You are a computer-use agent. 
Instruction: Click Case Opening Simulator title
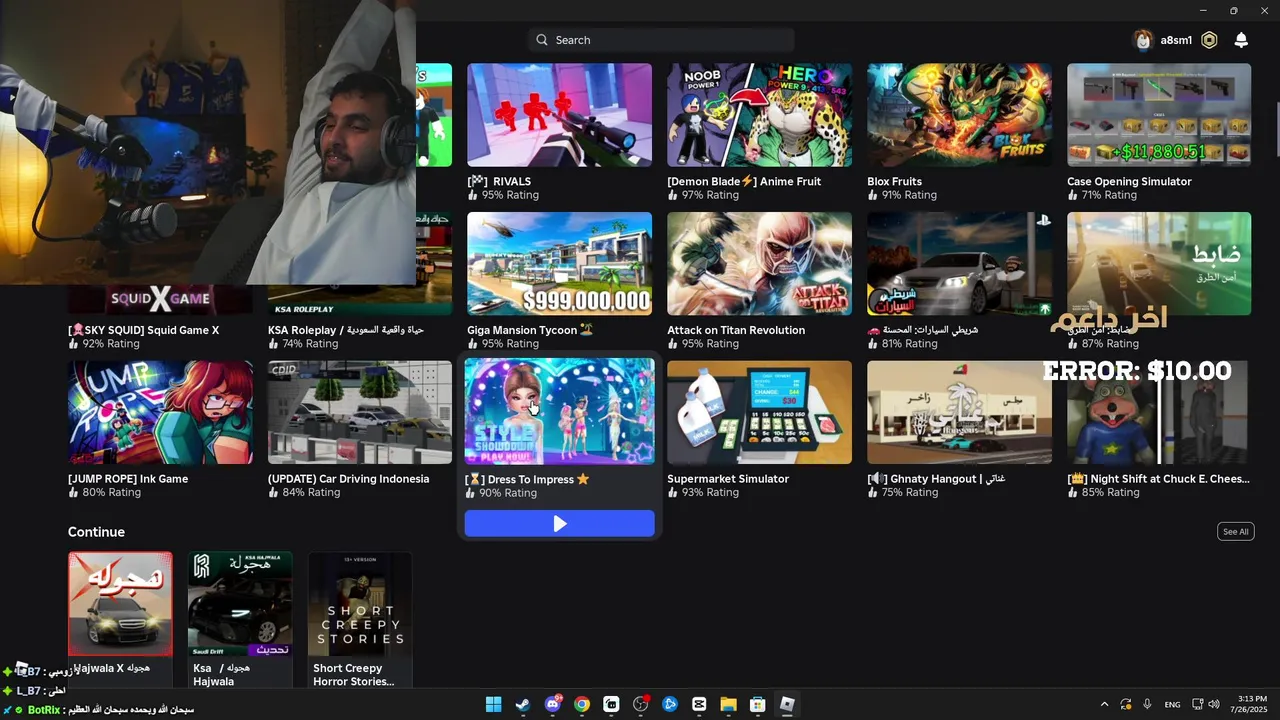coord(1129,181)
